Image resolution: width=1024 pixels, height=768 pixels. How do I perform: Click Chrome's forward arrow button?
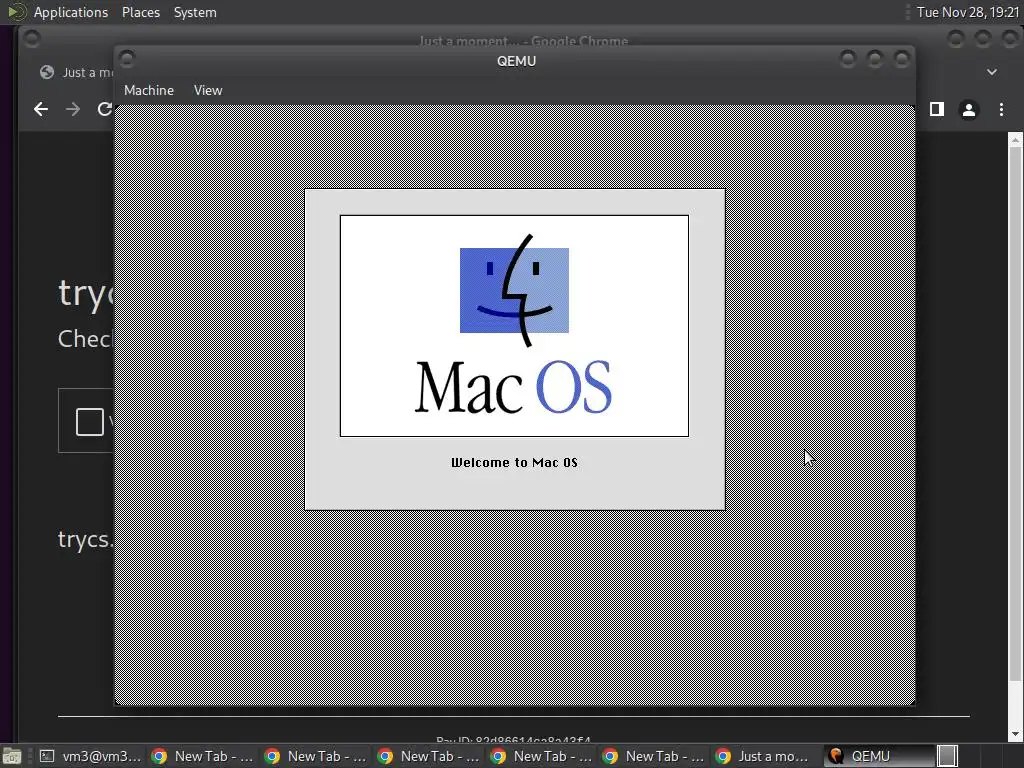pos(72,109)
